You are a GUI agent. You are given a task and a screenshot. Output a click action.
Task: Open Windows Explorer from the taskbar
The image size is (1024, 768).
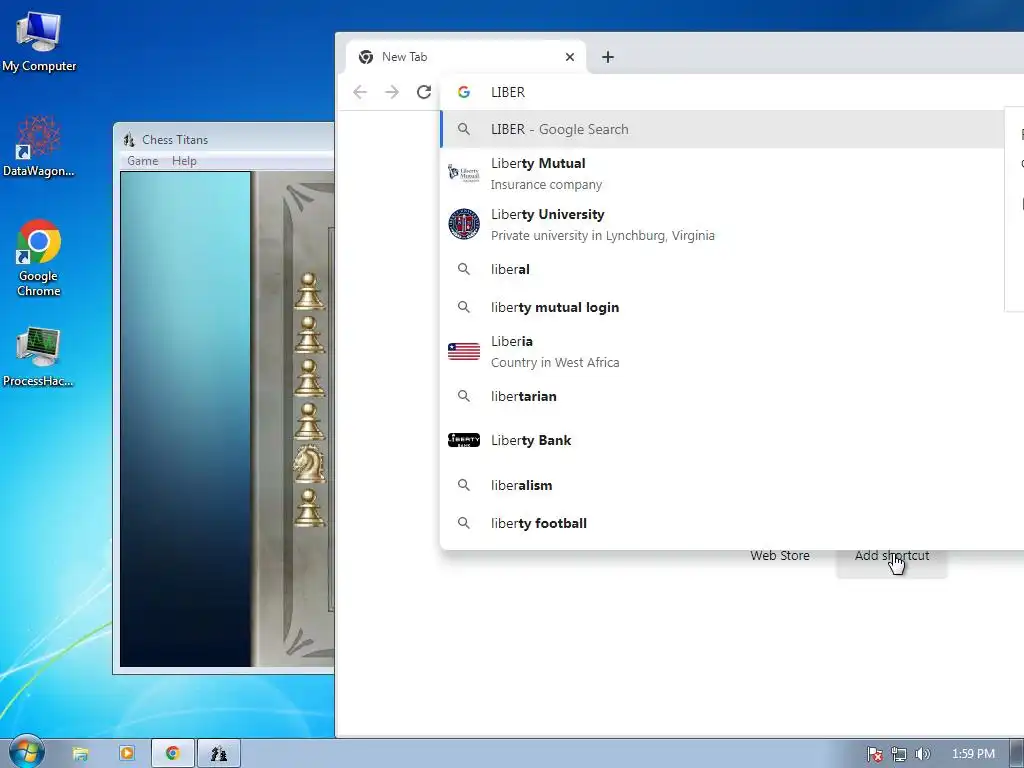(x=80, y=754)
